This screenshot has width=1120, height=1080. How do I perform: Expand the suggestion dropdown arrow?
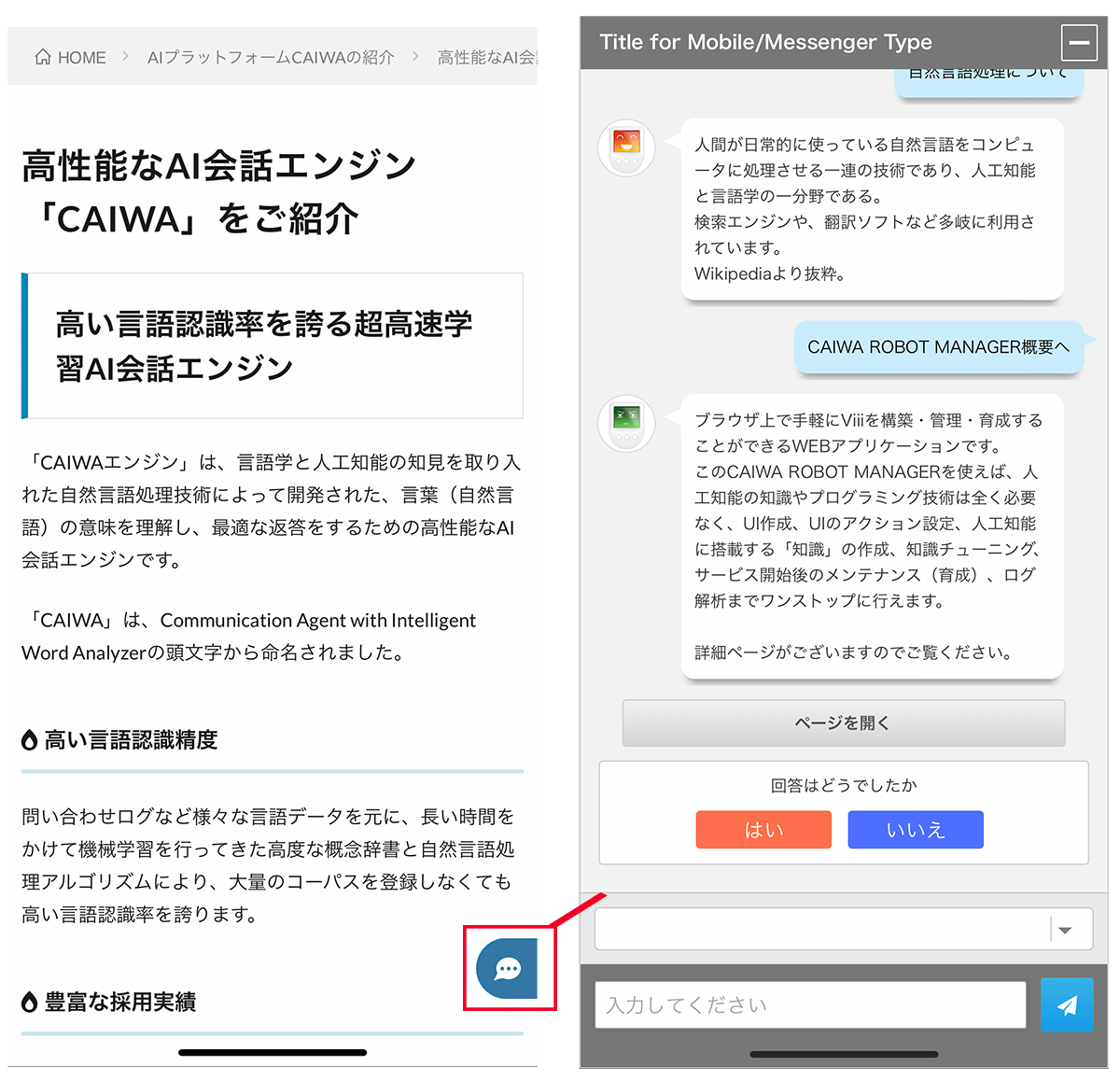pyautogui.click(x=1065, y=930)
